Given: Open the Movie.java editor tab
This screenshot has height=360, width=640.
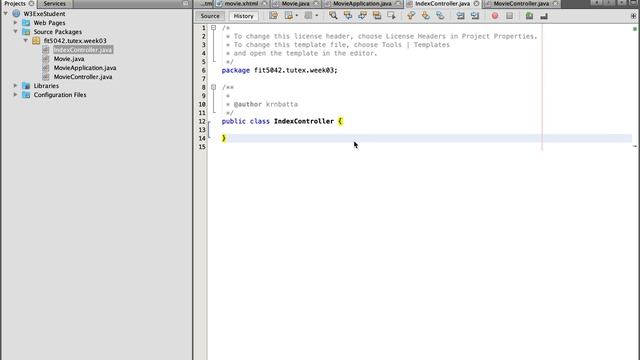Looking at the screenshot, I should coord(296,3).
